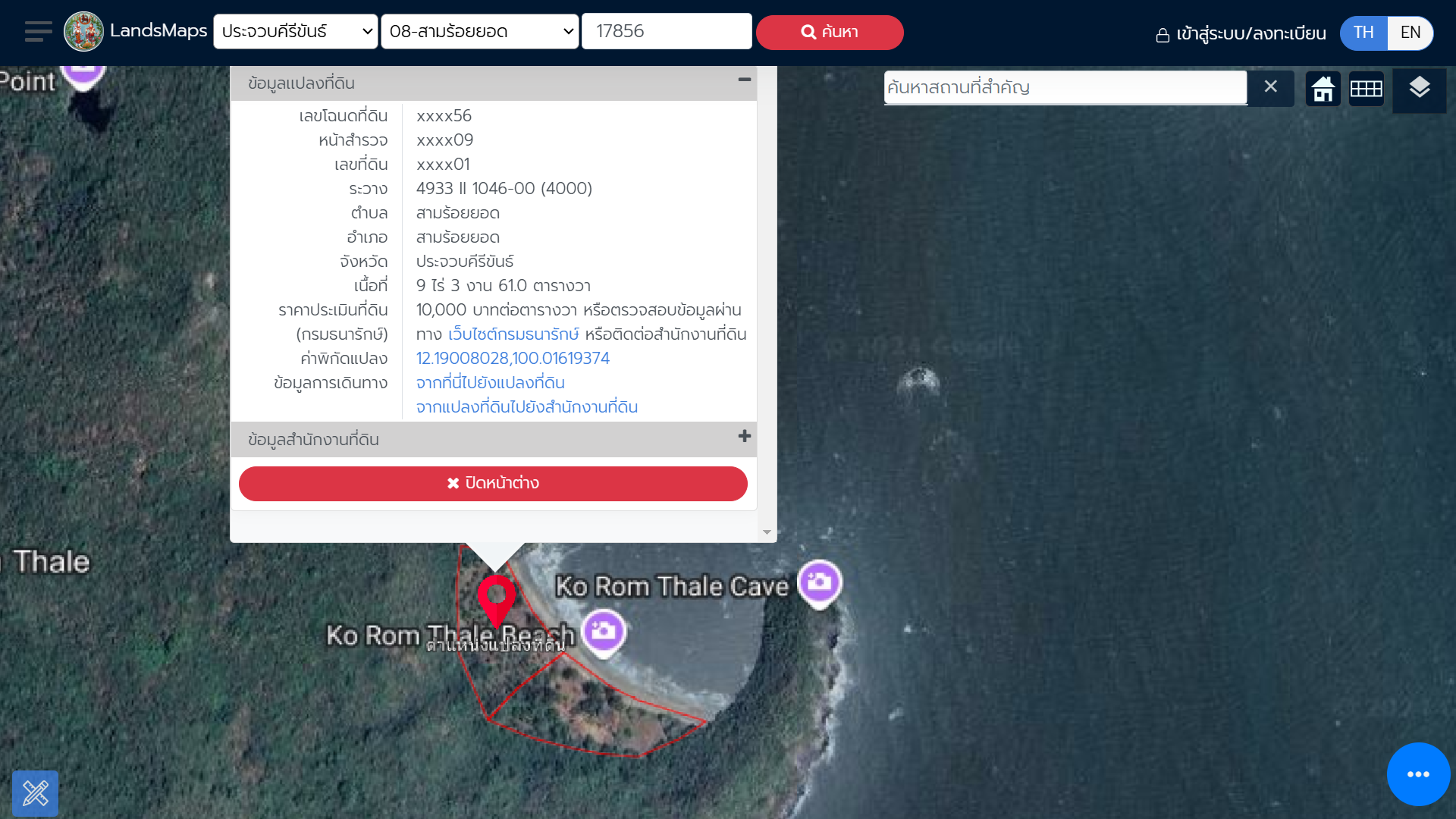Viewport: 1456px width, 819px height.
Task: Click Ko Rom Thale Cave photo marker
Action: click(x=819, y=582)
